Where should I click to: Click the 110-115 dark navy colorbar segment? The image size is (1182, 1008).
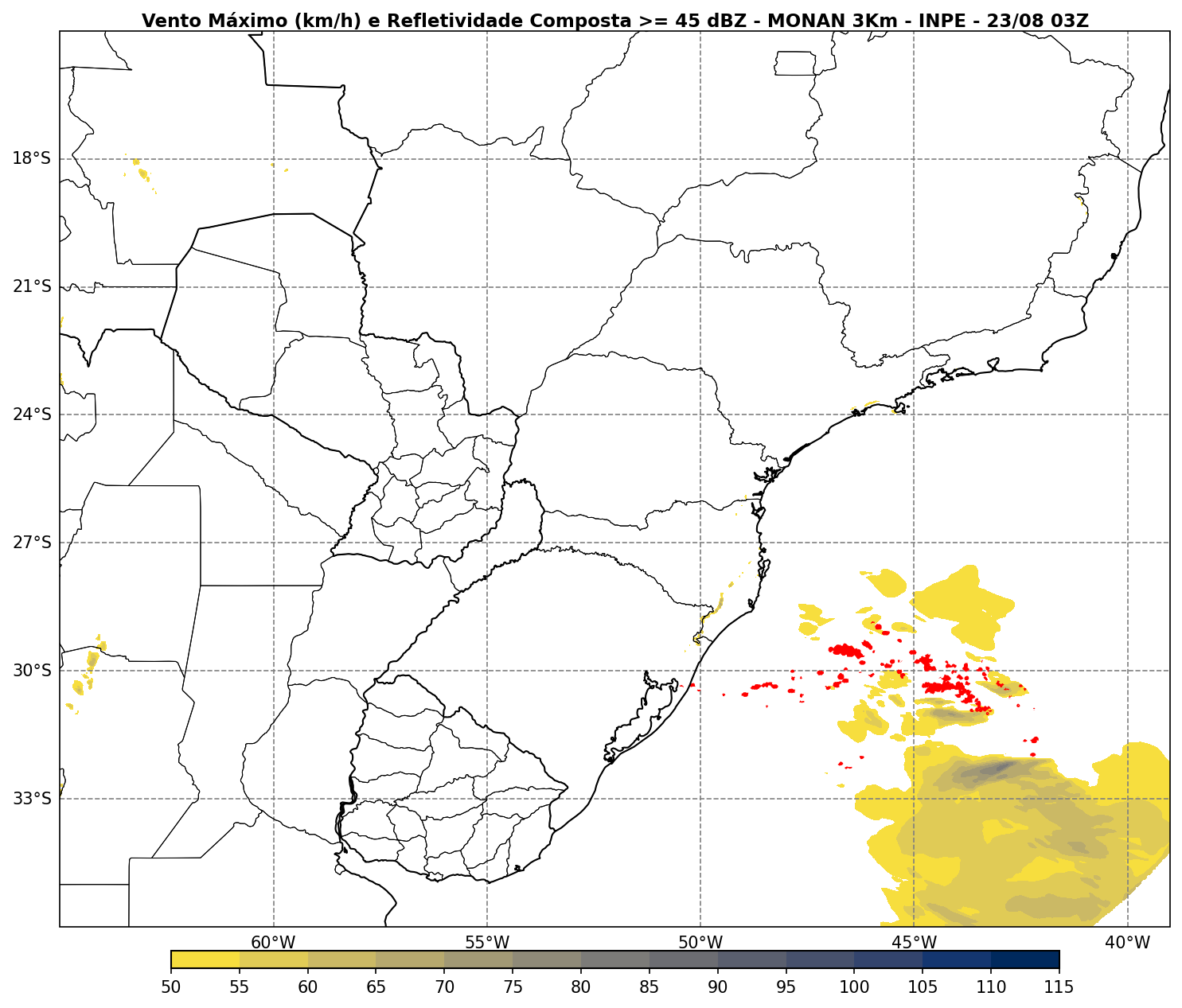tap(1025, 959)
